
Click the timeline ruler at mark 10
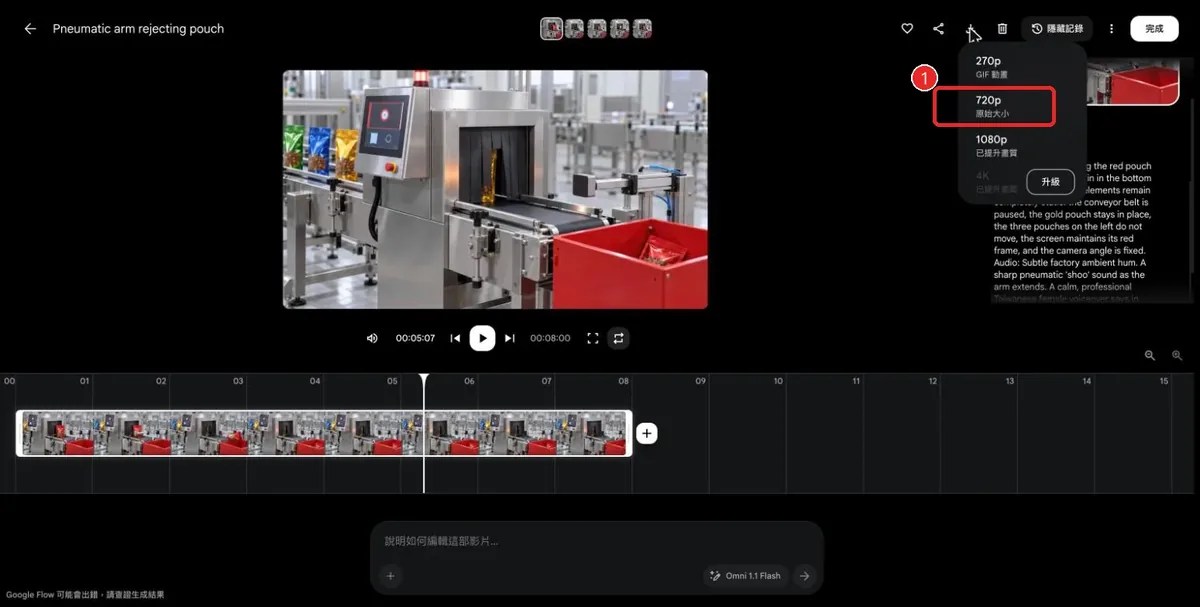[778, 381]
